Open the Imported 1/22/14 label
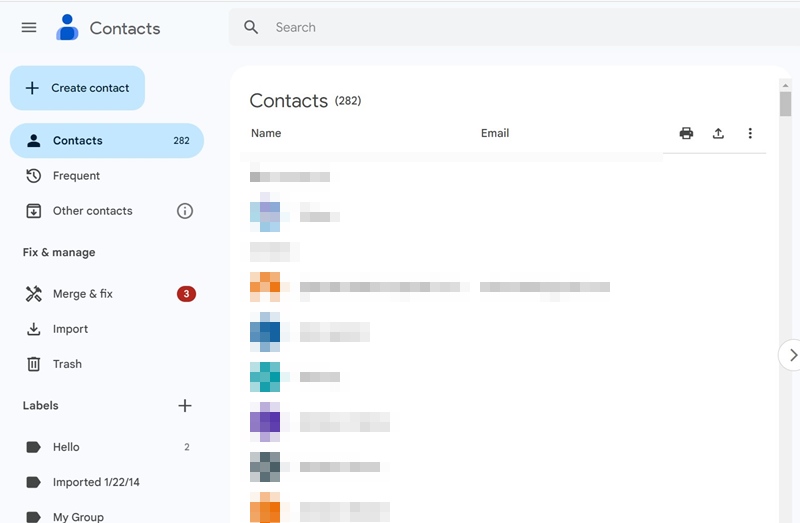Viewport: 800px width, 523px height. point(96,482)
